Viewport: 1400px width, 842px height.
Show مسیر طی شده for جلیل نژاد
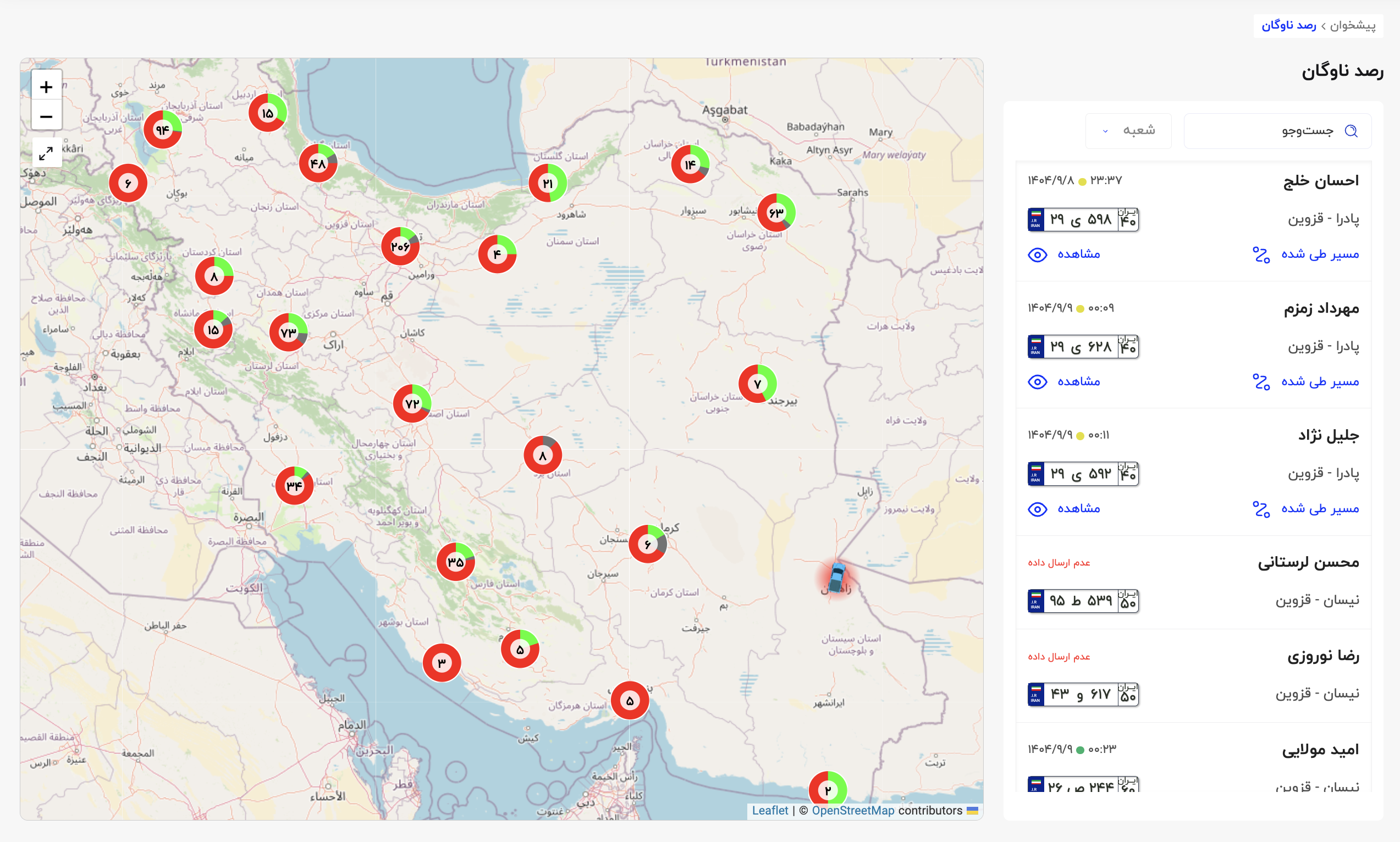(x=1306, y=508)
